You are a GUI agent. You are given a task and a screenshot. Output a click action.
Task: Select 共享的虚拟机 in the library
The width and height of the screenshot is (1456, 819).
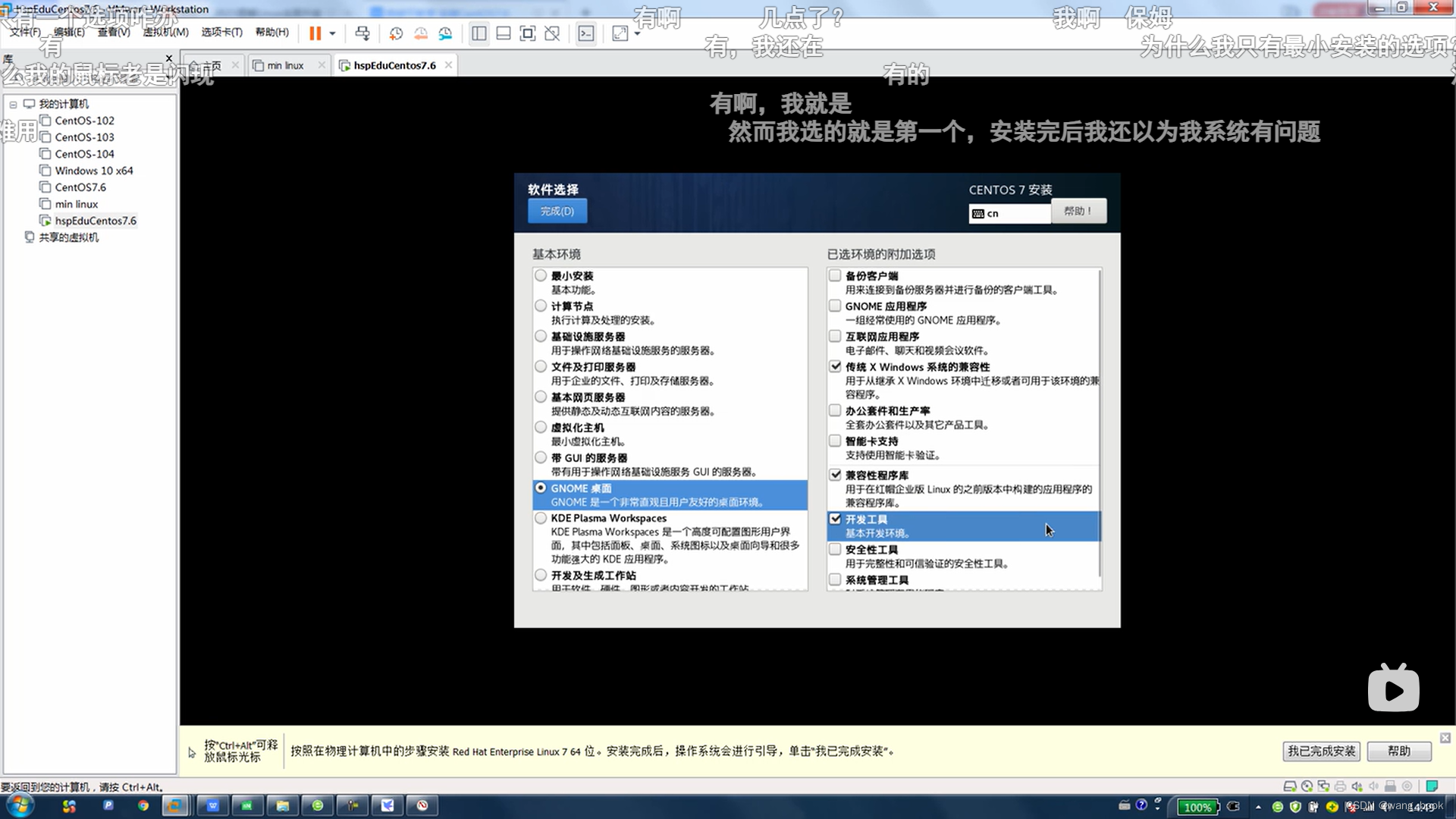[x=68, y=237]
